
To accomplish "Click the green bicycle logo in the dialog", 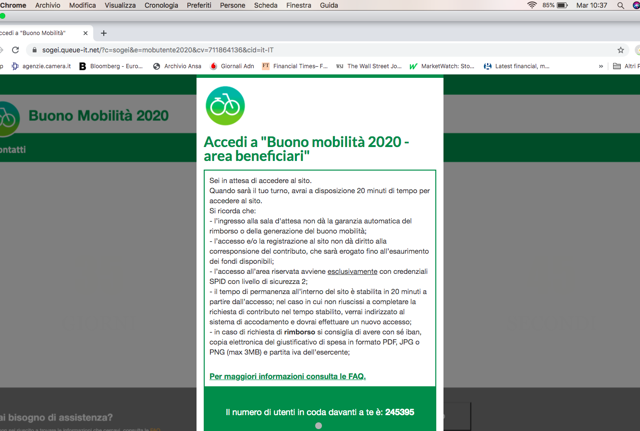I will pos(225,106).
